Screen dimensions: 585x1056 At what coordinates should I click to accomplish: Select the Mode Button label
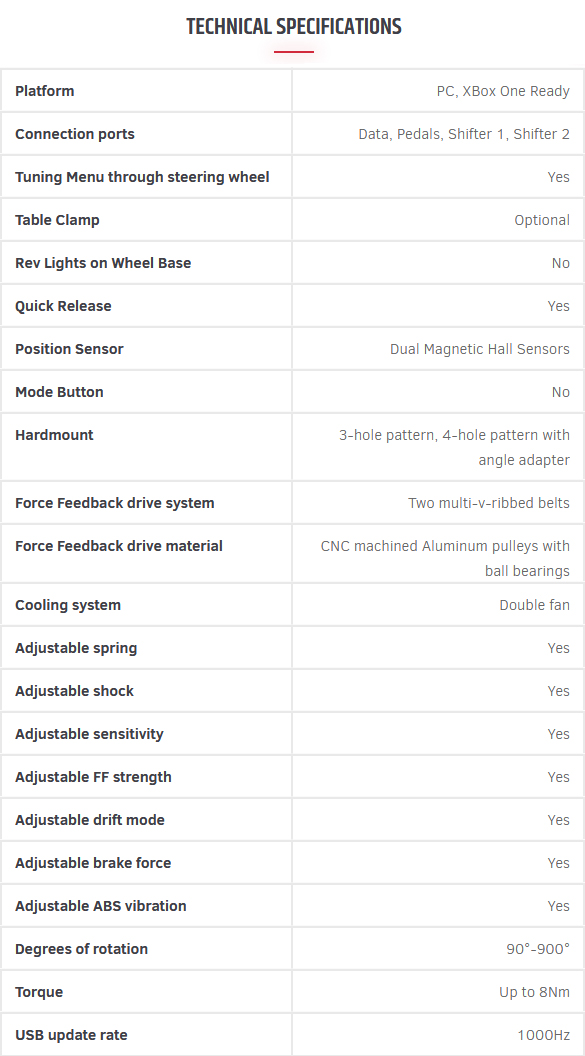59,392
